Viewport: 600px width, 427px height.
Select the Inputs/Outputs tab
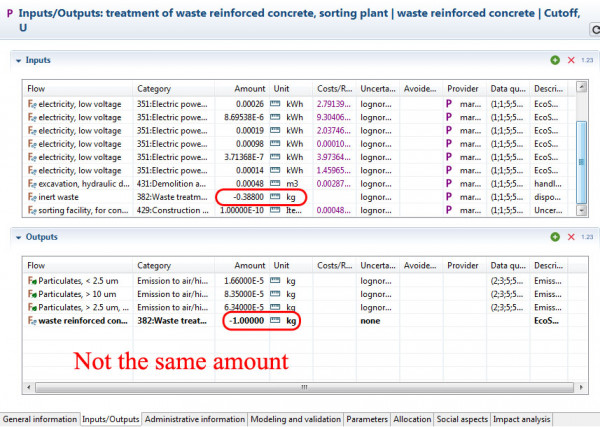[x=111, y=419]
